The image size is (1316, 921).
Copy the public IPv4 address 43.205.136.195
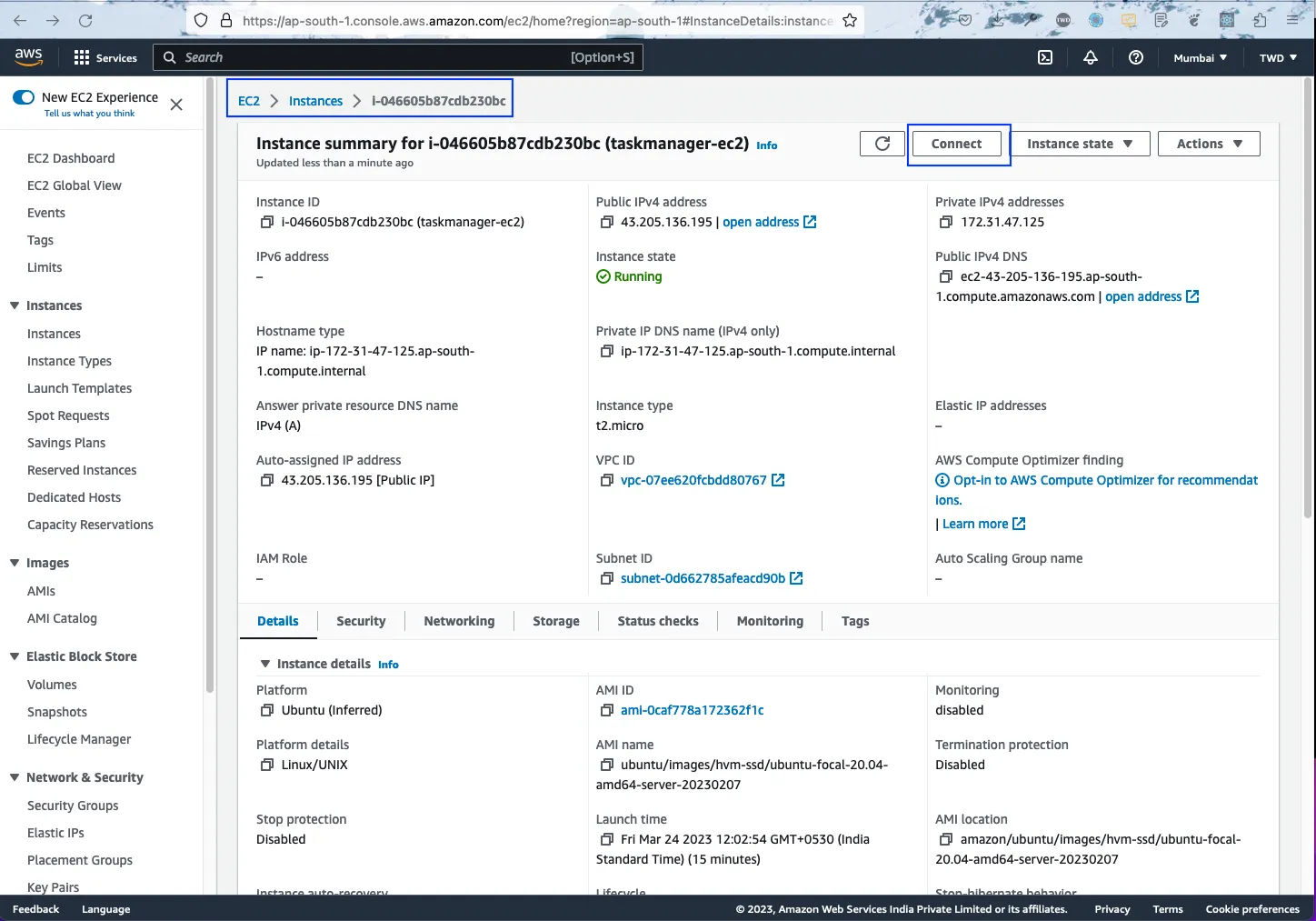tap(607, 222)
